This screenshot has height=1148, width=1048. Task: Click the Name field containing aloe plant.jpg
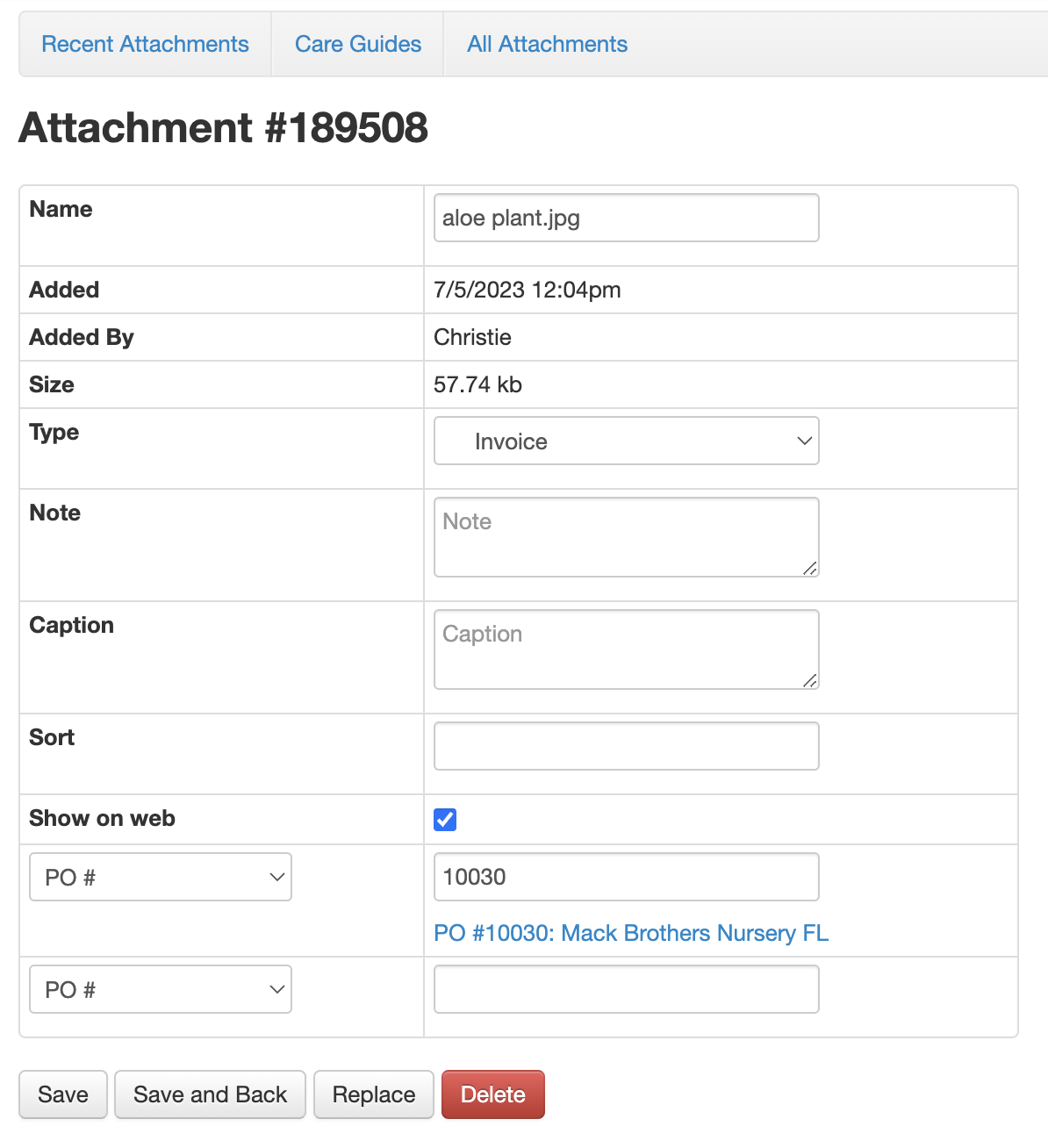click(x=626, y=218)
